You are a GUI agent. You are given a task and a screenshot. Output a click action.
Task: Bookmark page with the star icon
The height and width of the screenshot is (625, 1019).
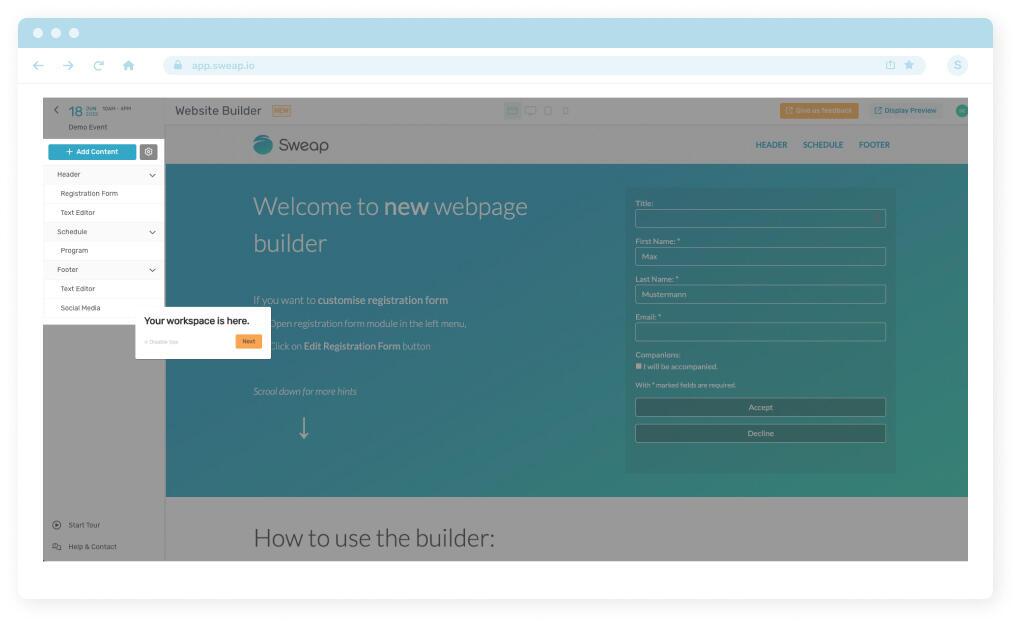(x=909, y=65)
